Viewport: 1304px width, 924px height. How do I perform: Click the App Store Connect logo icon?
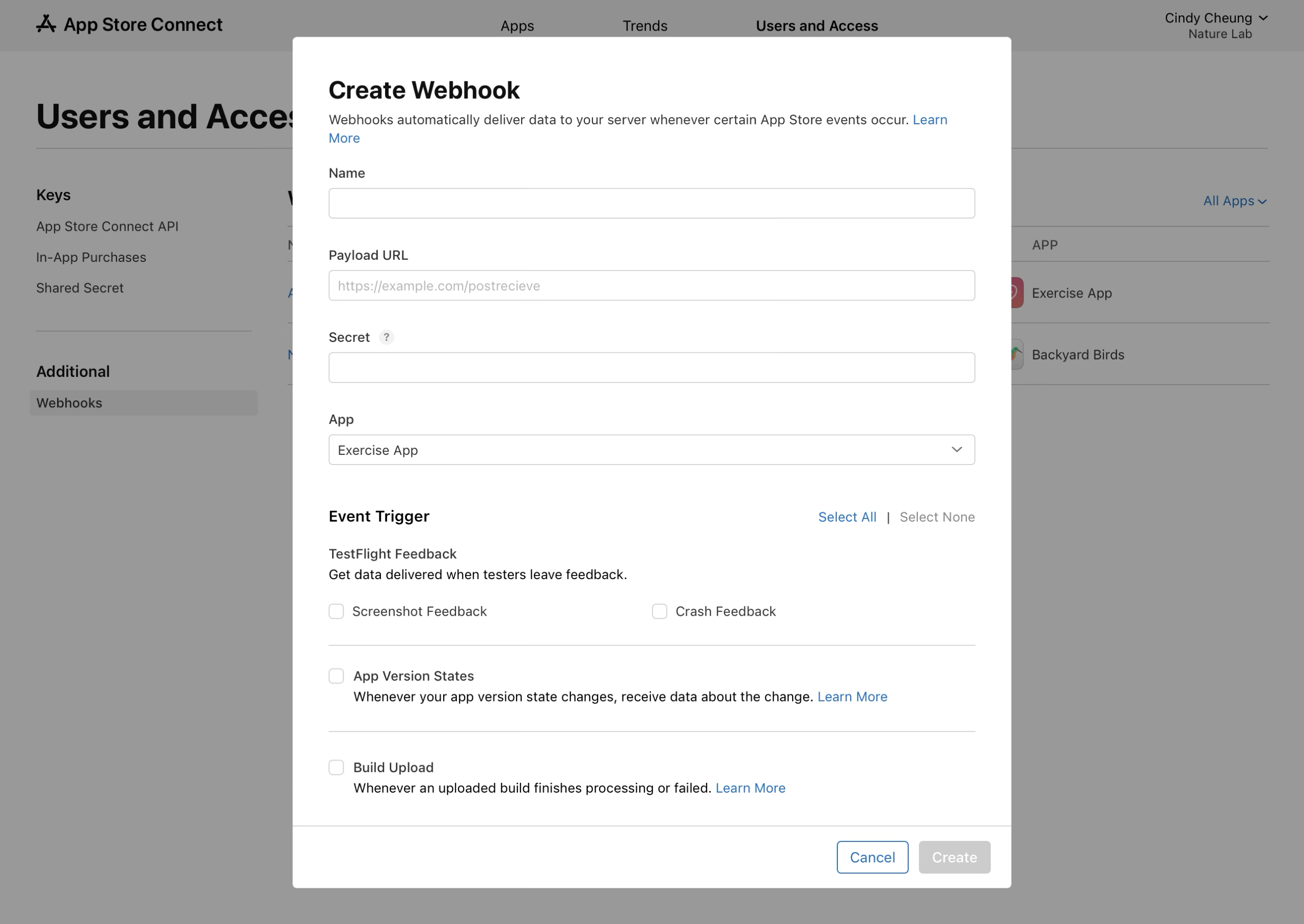pyautogui.click(x=45, y=24)
